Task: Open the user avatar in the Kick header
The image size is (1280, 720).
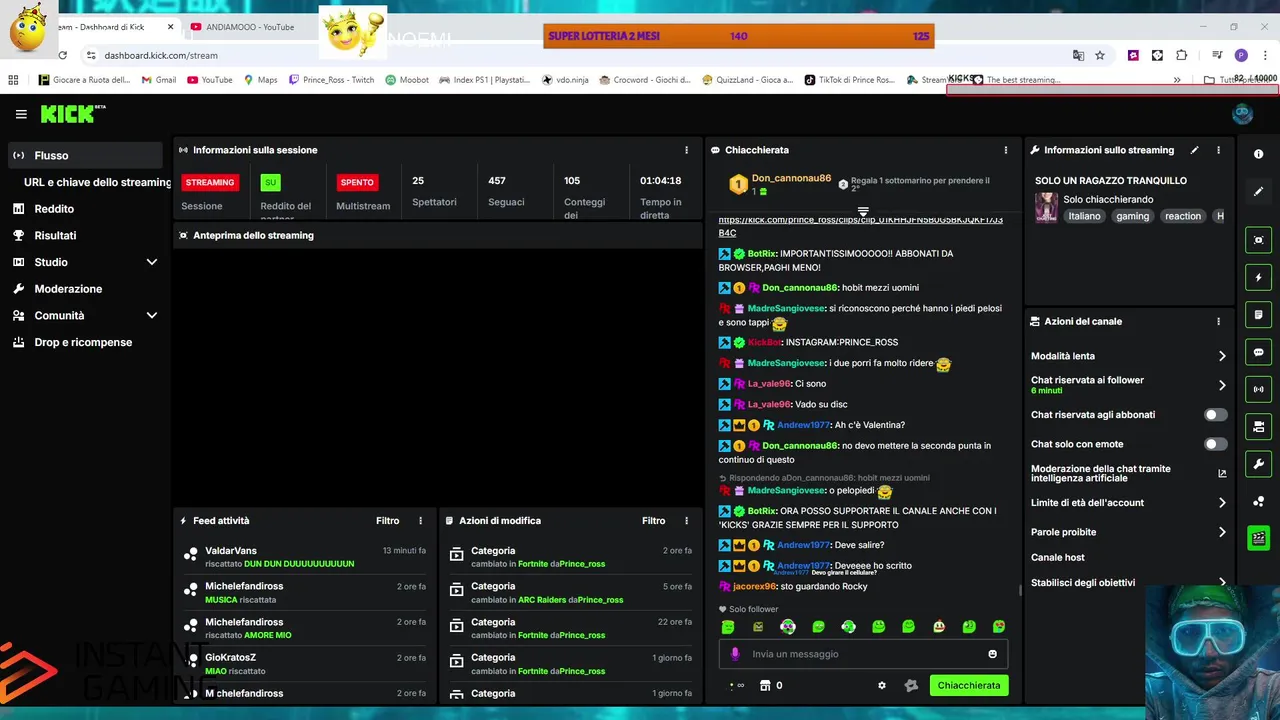Action: (x=1242, y=114)
